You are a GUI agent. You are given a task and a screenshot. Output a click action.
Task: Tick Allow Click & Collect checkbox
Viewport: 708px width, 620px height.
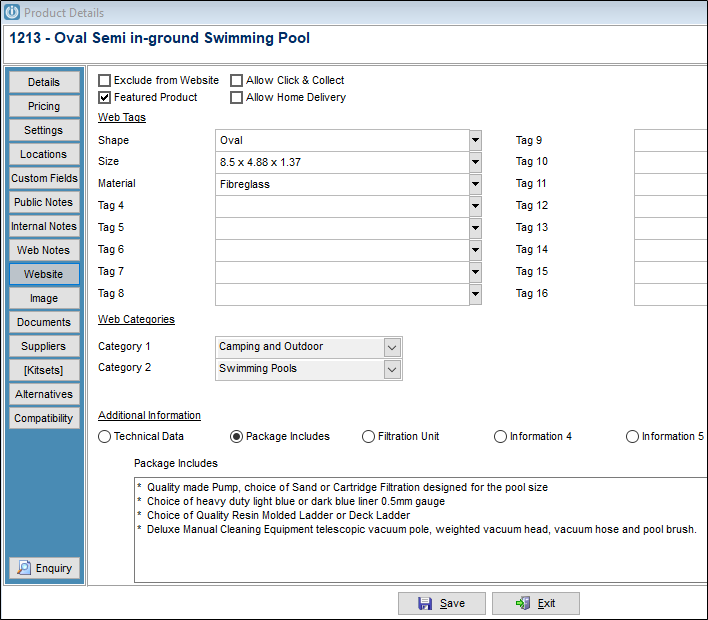[x=236, y=80]
